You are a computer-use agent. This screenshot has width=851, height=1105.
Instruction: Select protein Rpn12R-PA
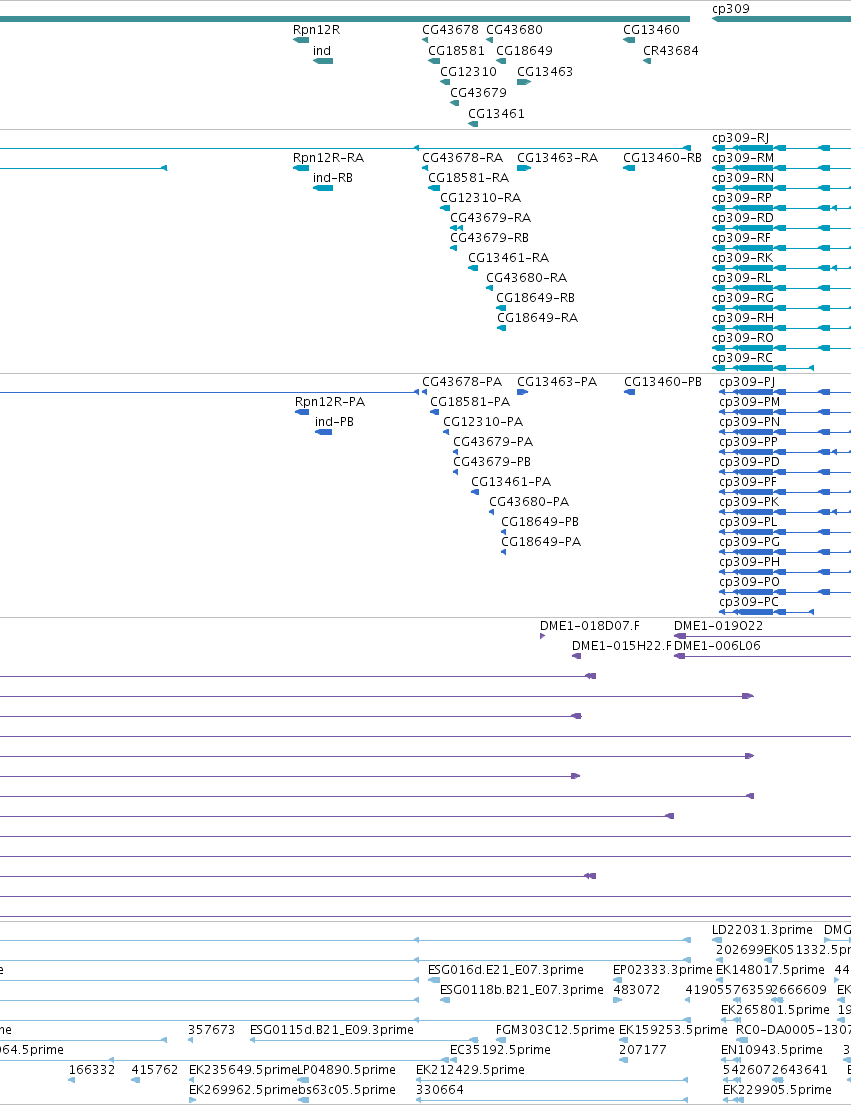click(x=302, y=412)
